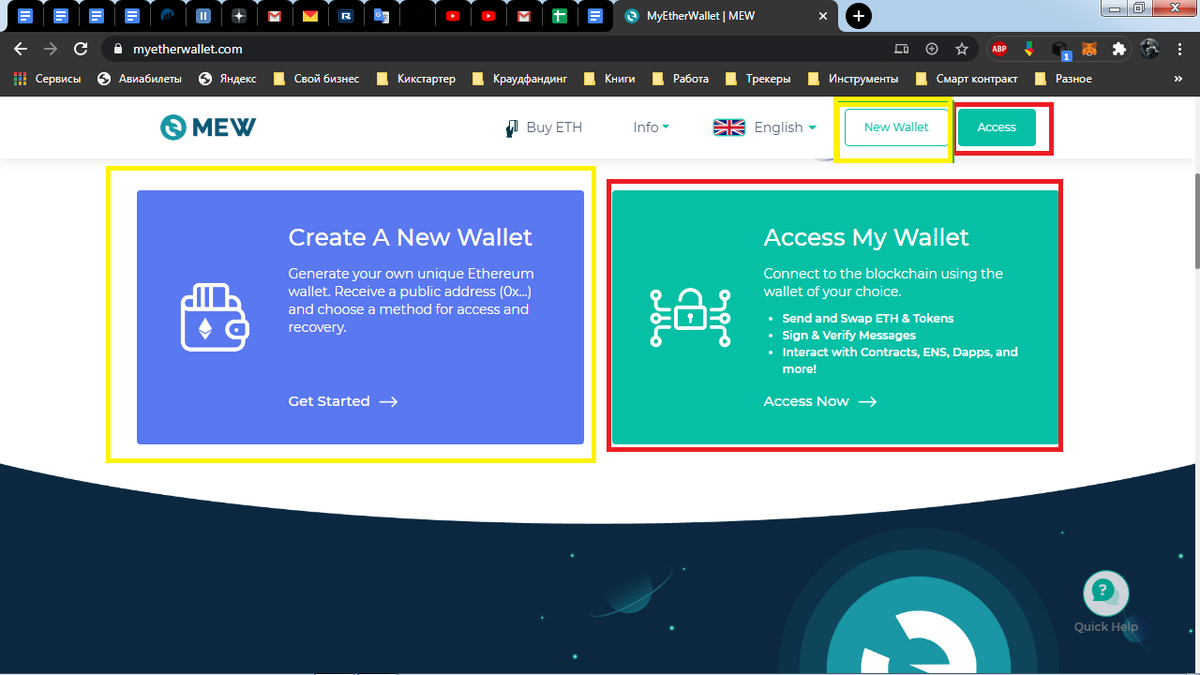Switch to the tab with the R icon
1200x675 pixels.
(346, 16)
